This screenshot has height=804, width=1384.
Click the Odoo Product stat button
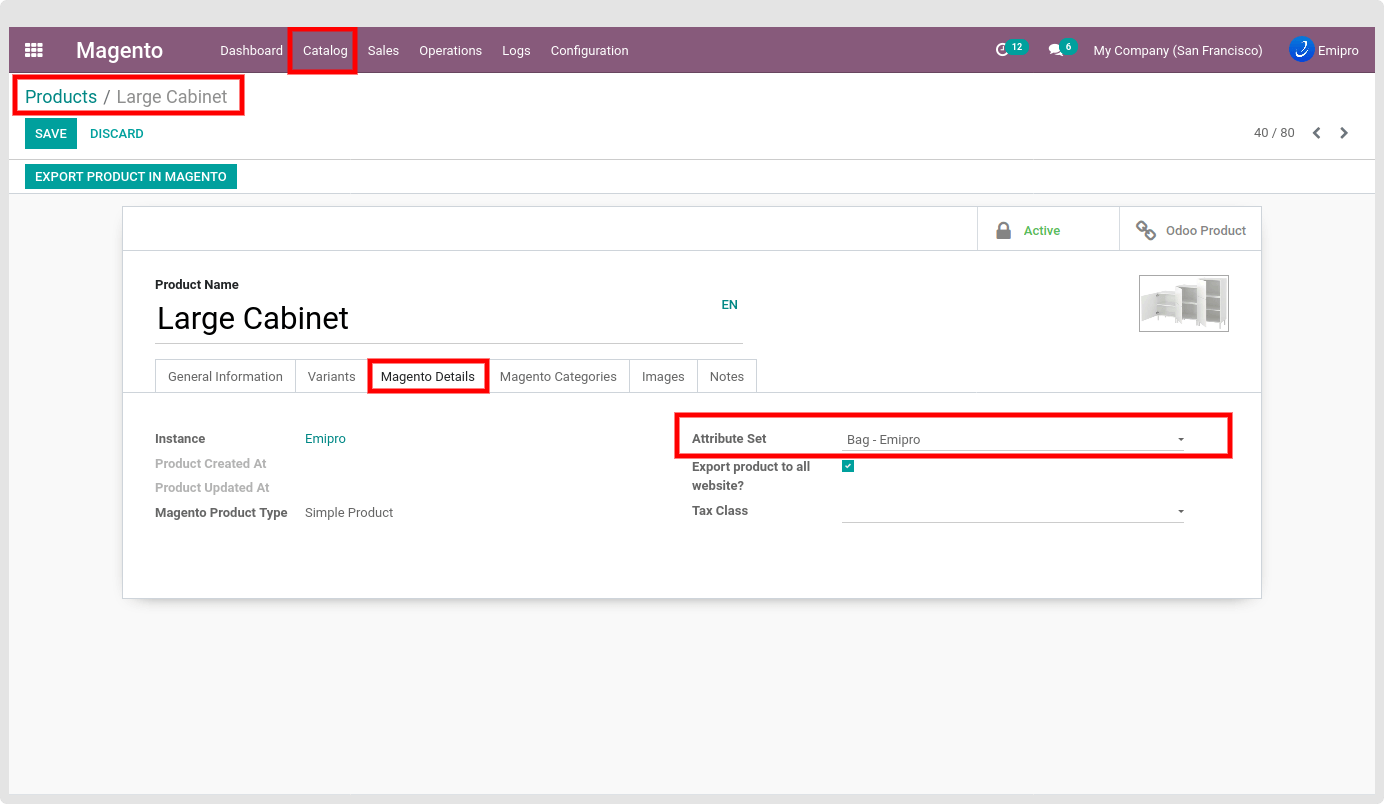[x=1190, y=230]
